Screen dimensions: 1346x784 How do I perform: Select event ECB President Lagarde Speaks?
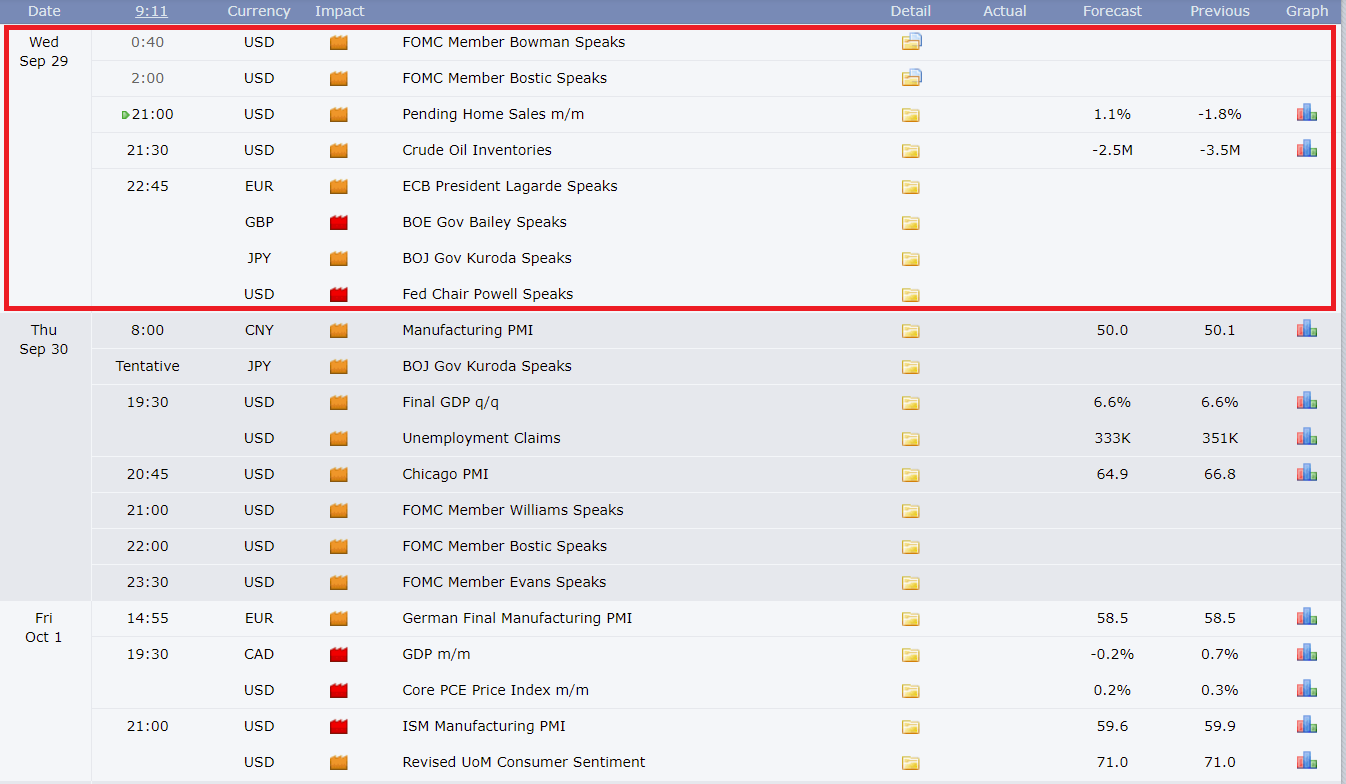(x=510, y=186)
